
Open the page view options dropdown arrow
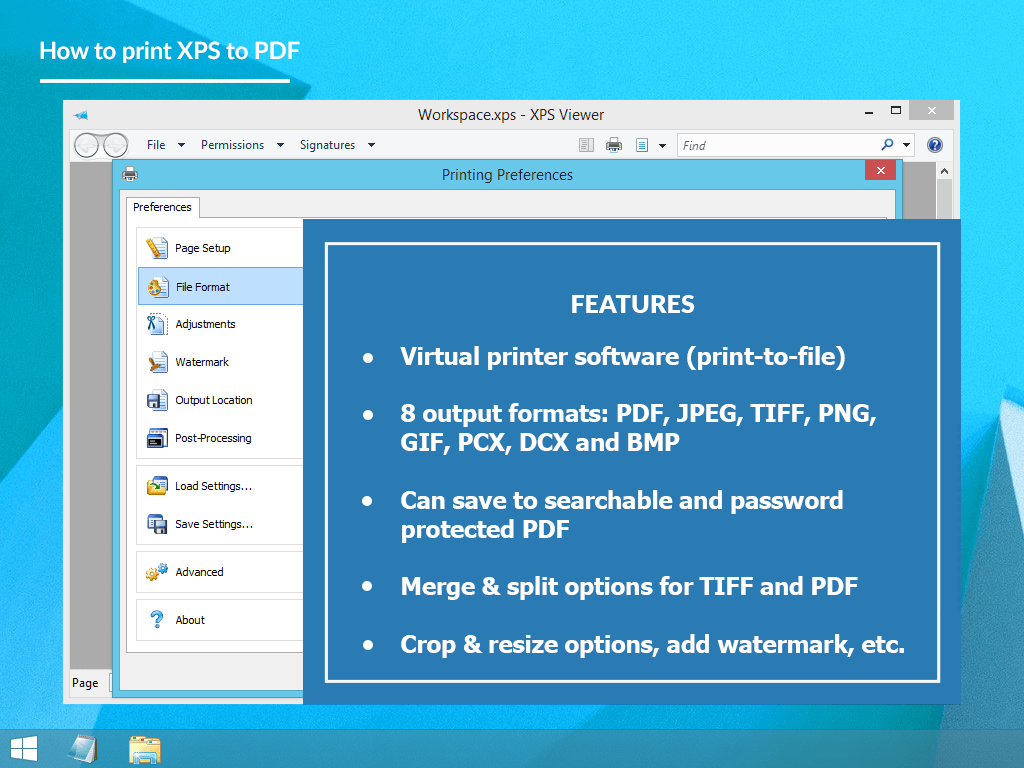point(662,146)
